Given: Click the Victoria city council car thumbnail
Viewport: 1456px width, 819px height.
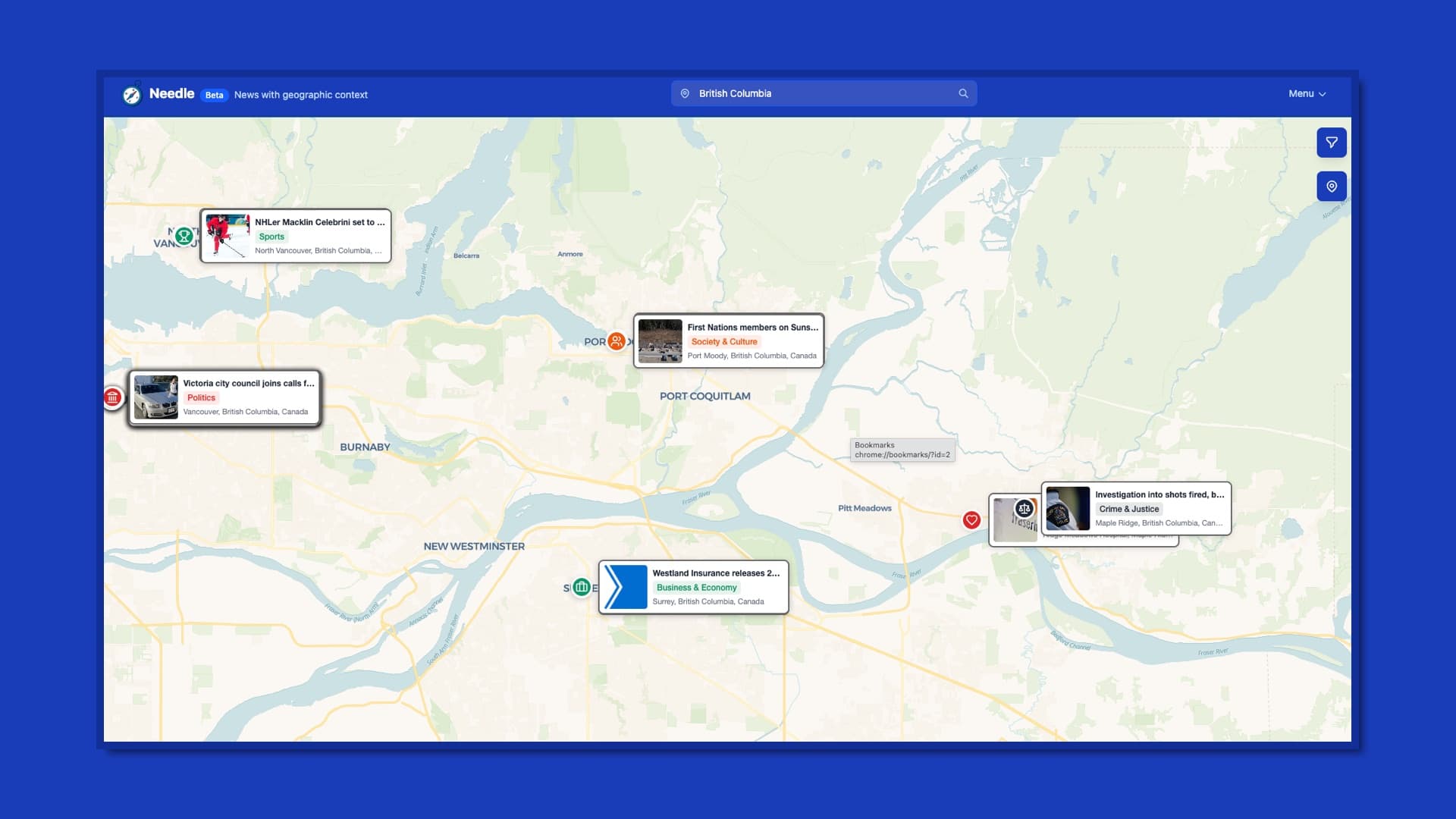Looking at the screenshot, I should point(155,397).
